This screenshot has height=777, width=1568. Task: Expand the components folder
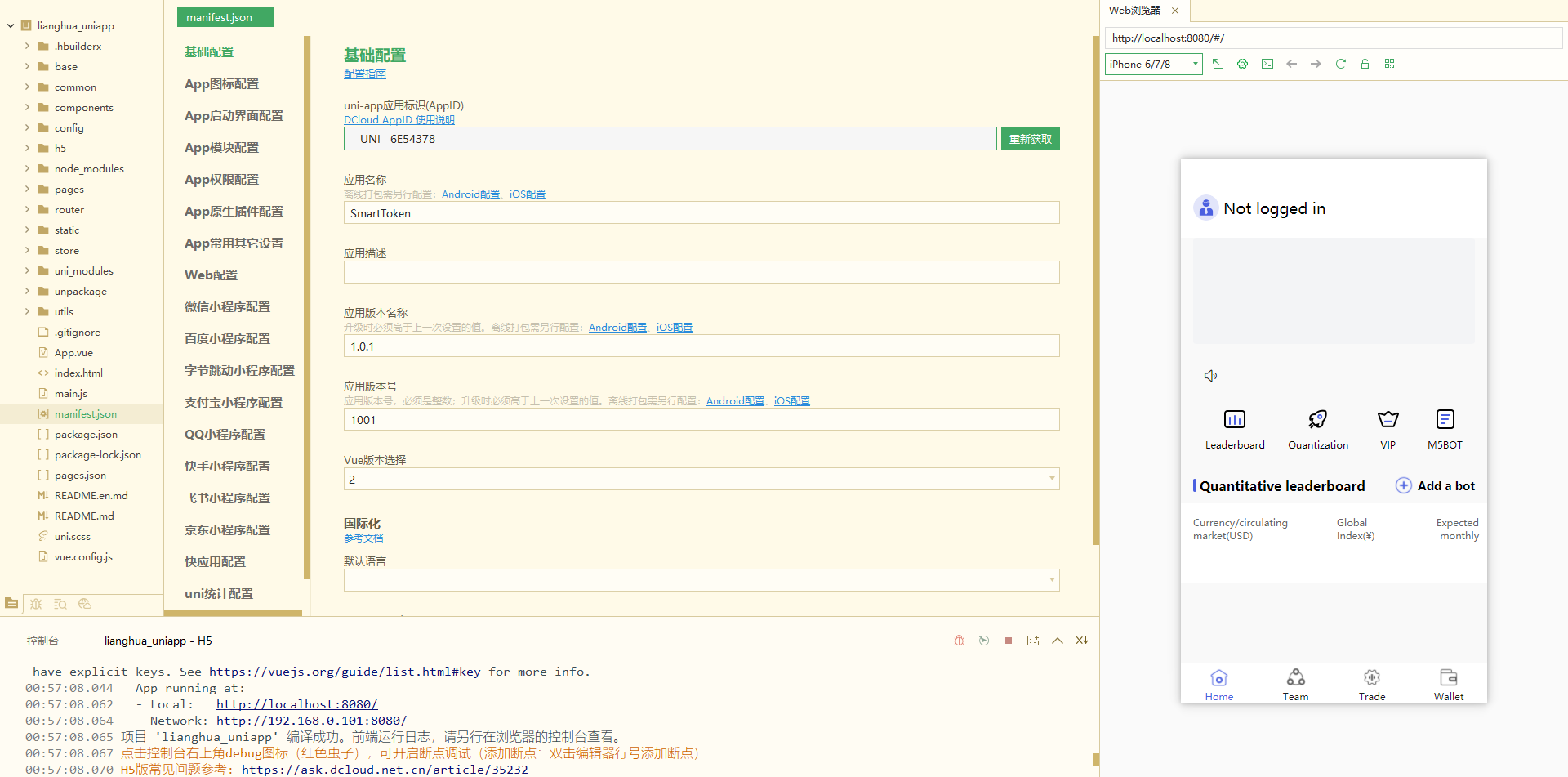[x=27, y=107]
